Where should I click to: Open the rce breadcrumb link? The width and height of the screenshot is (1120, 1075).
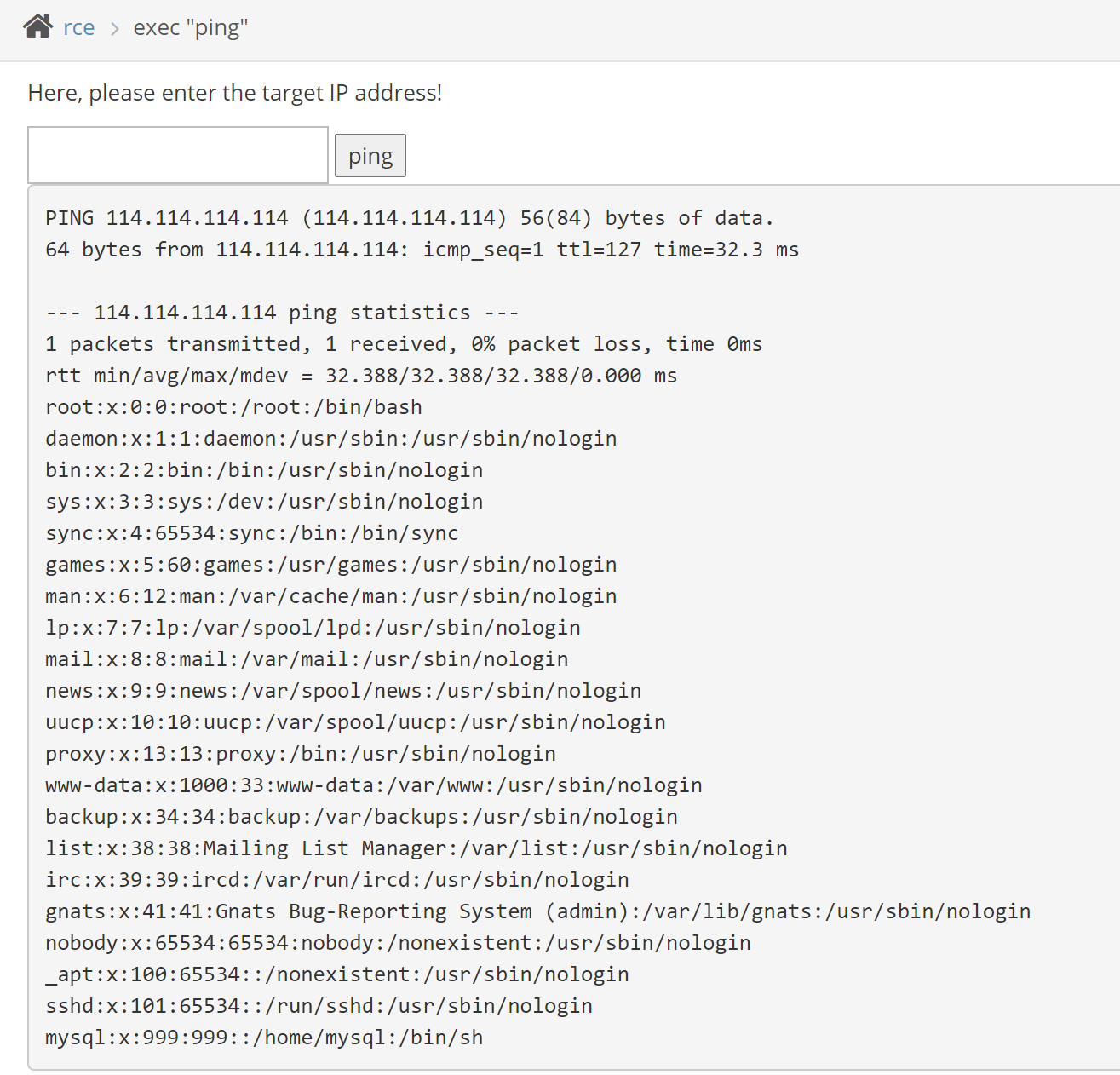tap(78, 28)
